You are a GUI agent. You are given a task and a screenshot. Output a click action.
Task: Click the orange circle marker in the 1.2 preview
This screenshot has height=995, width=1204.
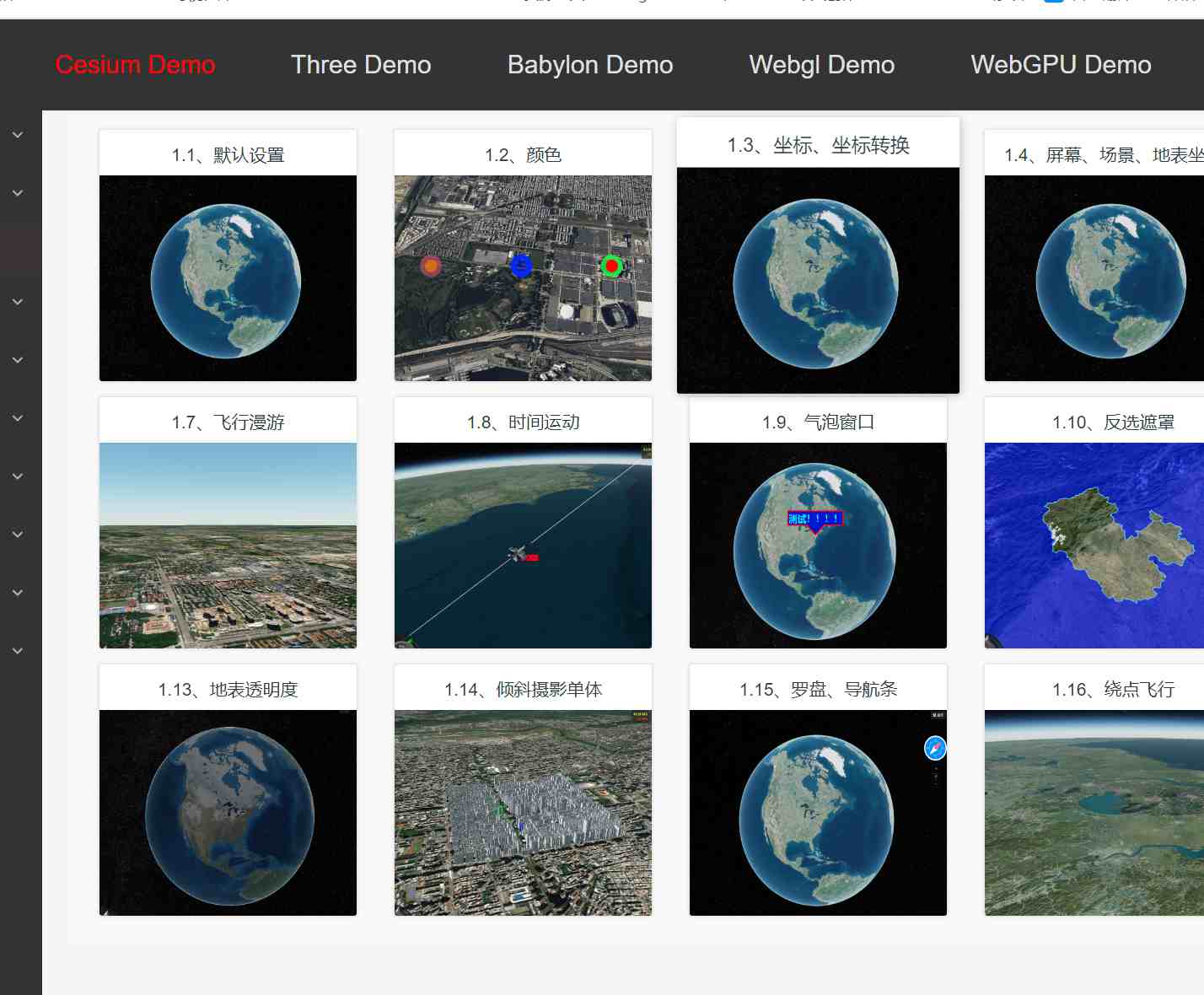click(431, 266)
